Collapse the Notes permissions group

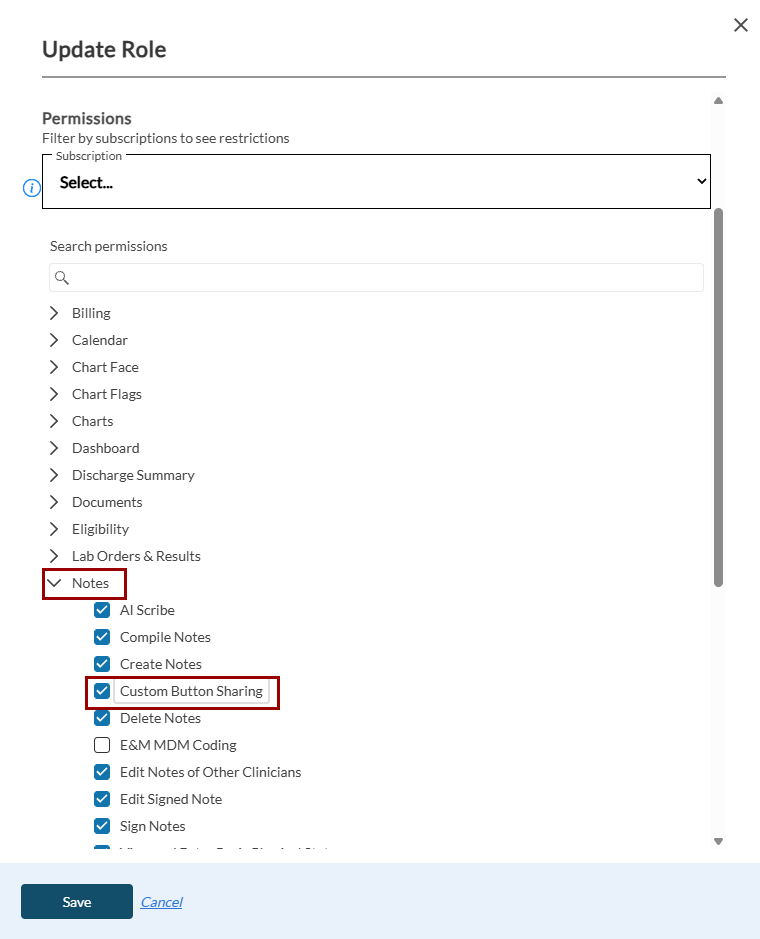point(54,583)
